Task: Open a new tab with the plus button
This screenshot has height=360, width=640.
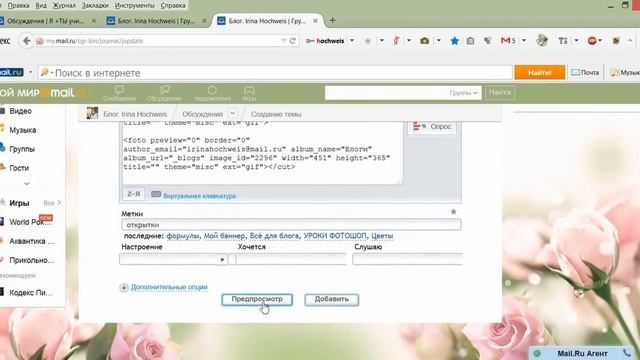Action: 332,20
